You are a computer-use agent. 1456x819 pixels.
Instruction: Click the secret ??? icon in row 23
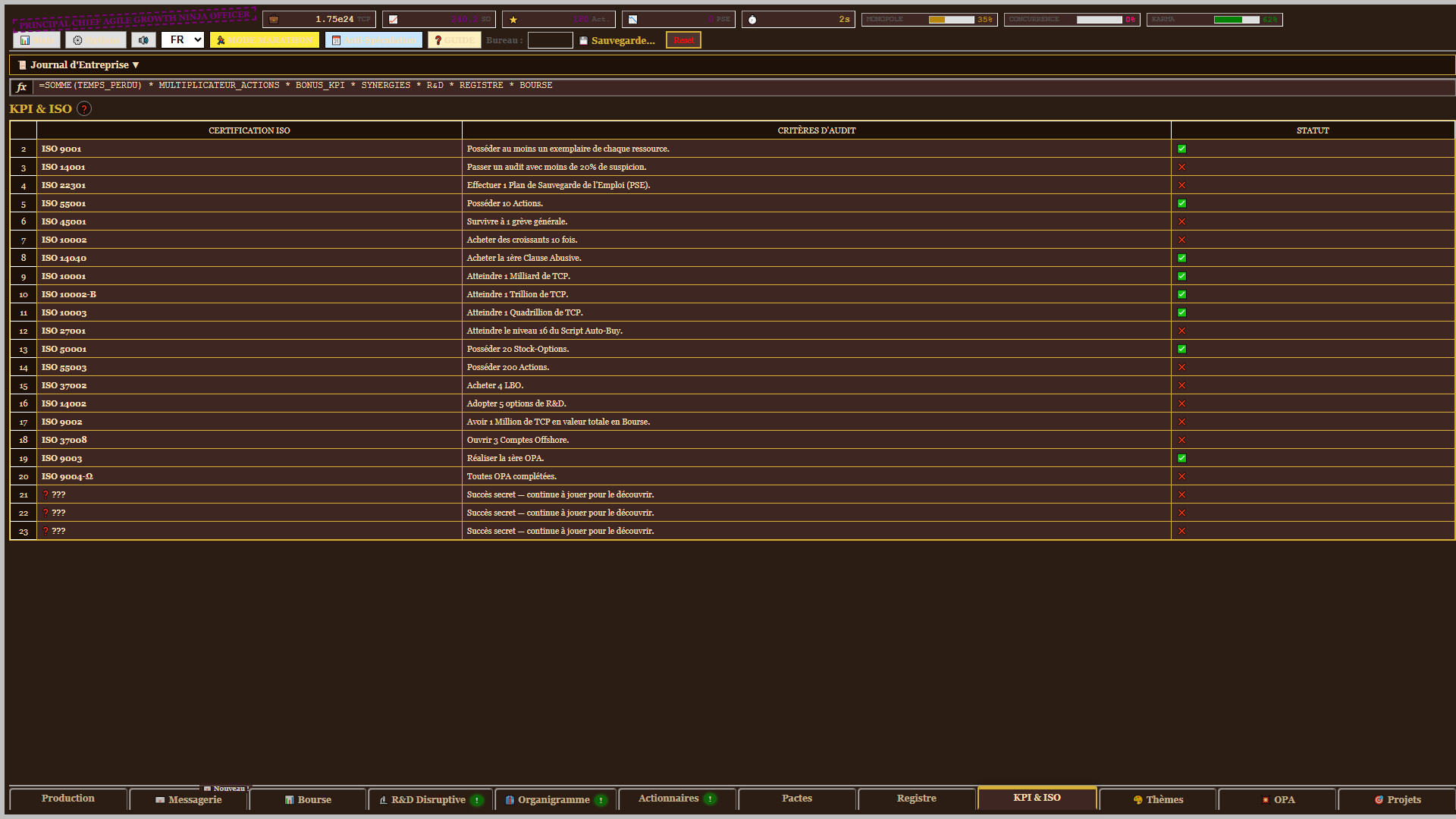(x=45, y=531)
